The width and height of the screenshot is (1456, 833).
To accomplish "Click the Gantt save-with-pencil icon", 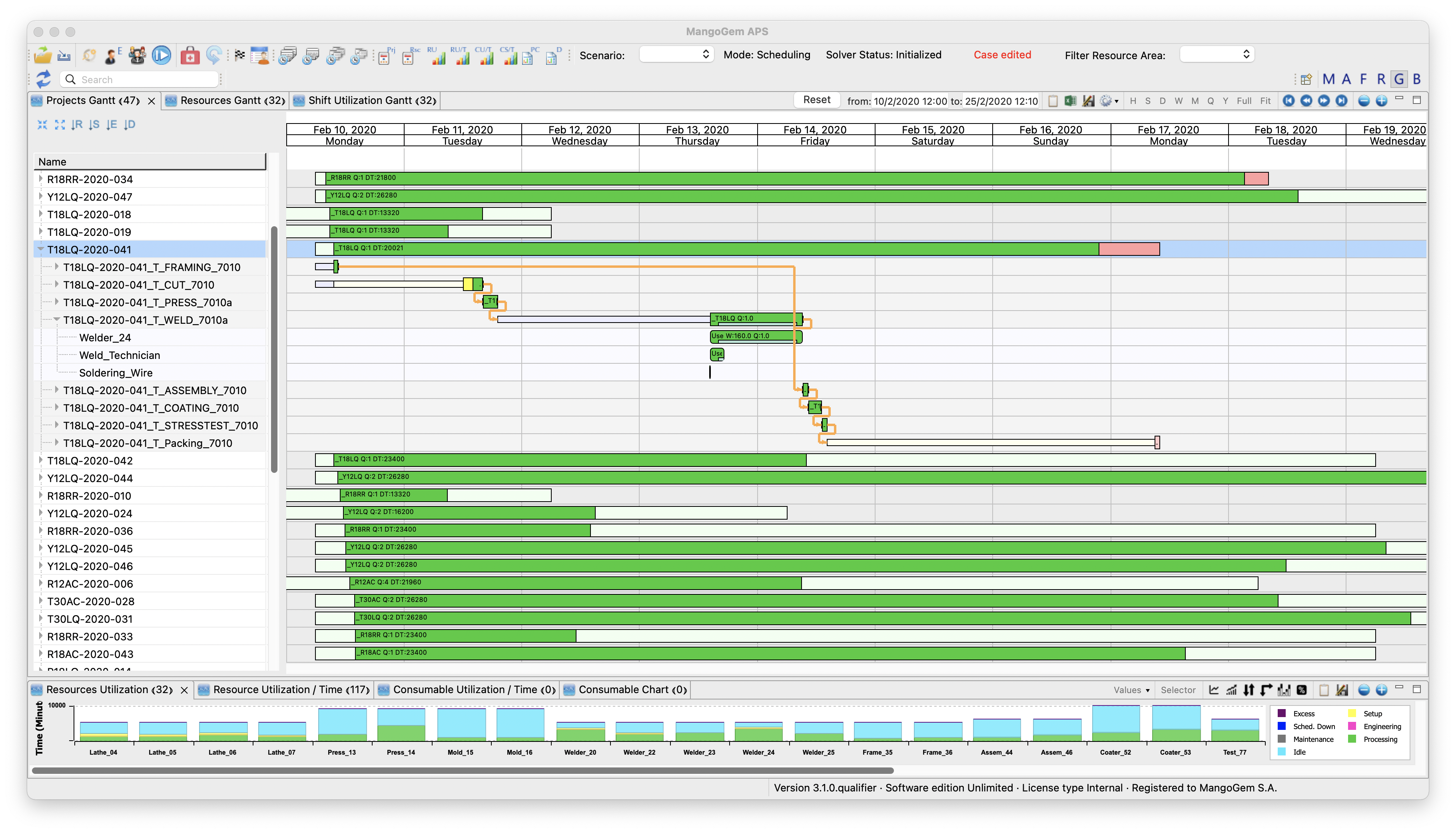I will (1088, 101).
